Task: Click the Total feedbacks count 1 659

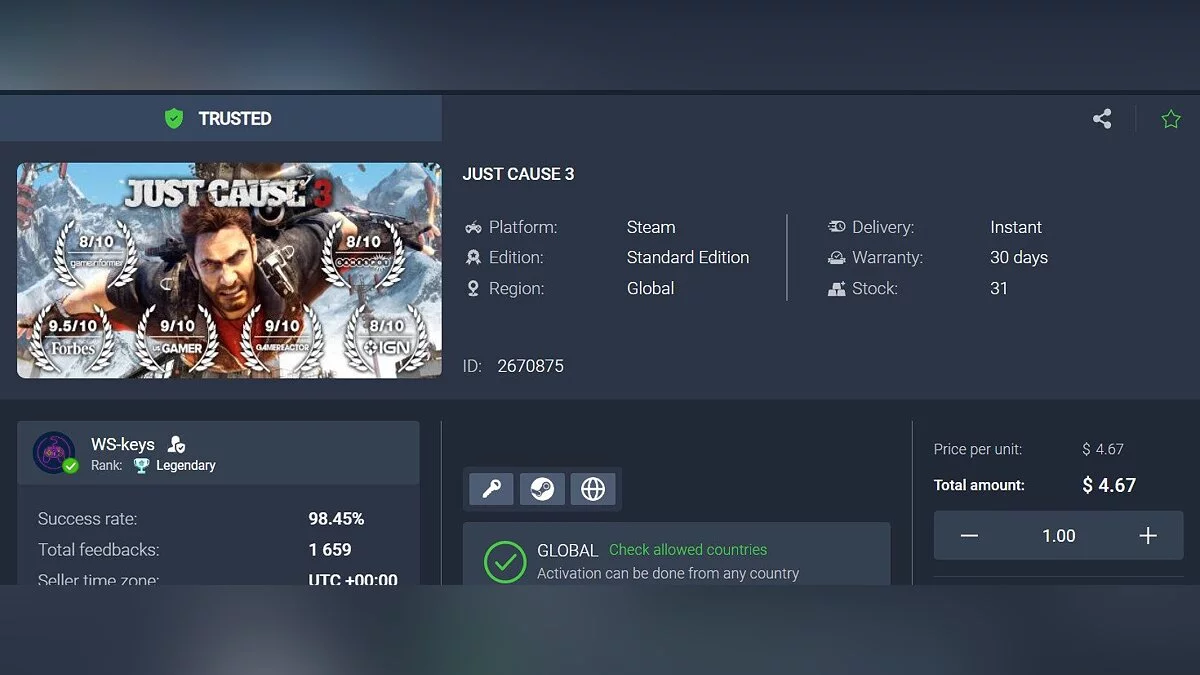Action: pos(330,550)
